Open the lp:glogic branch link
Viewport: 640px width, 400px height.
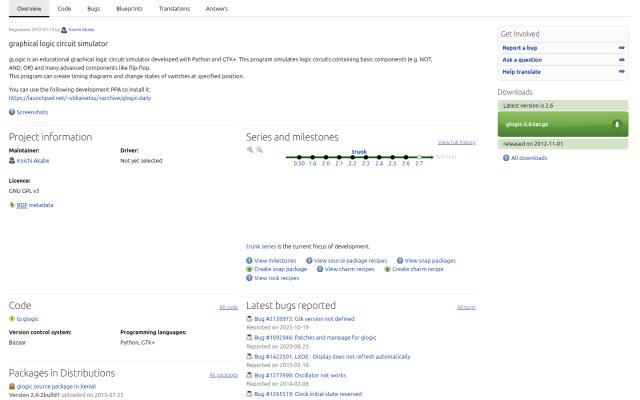pos(28,319)
